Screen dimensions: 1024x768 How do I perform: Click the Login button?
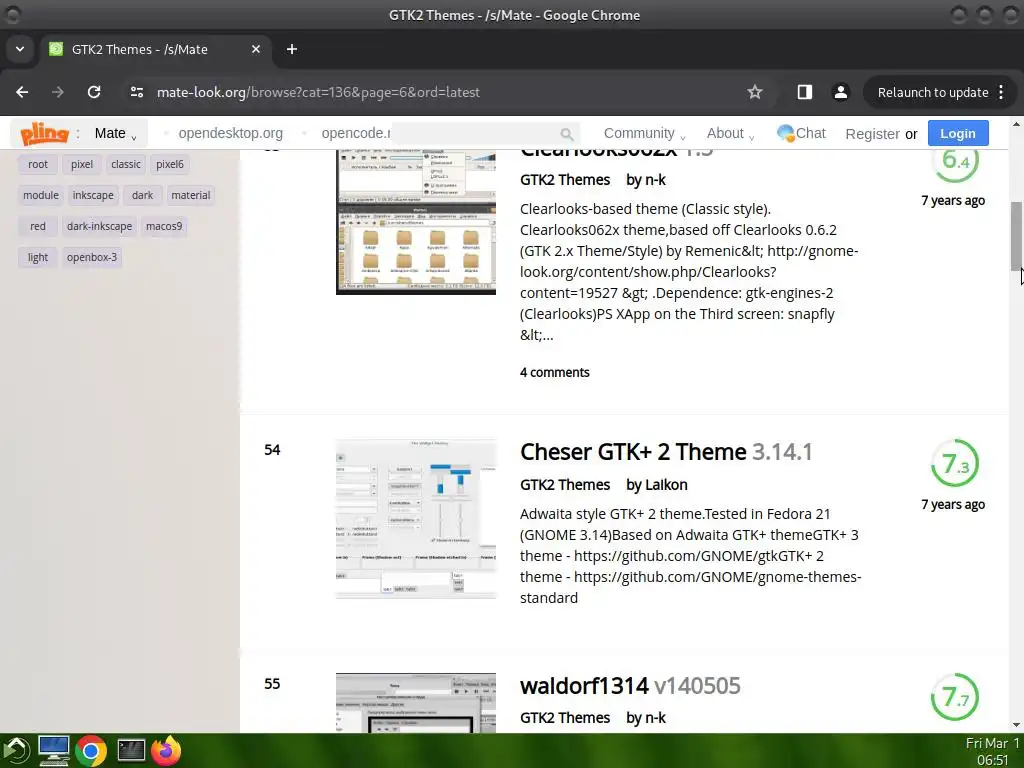tap(958, 133)
